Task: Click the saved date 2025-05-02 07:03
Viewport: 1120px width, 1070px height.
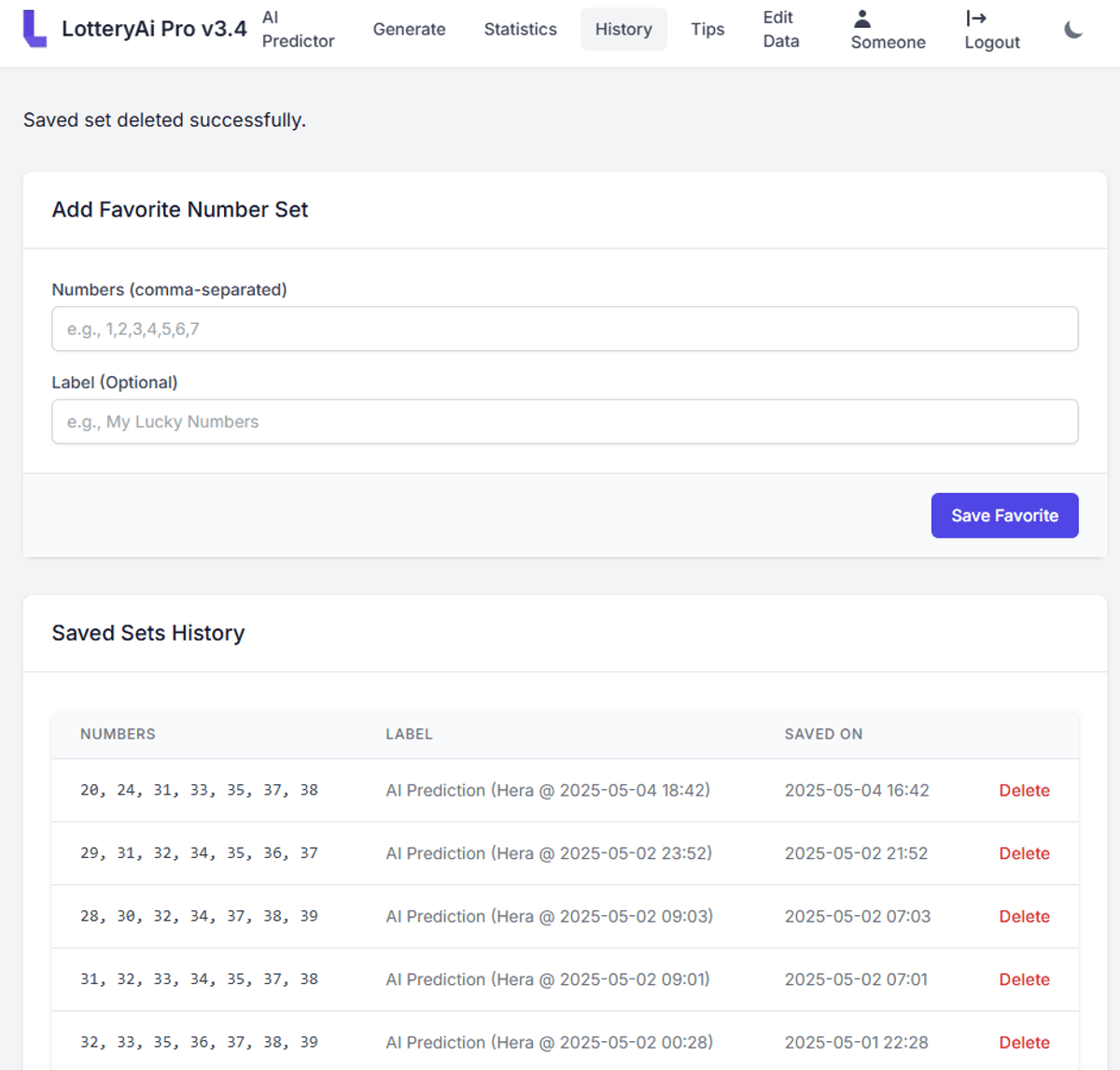Action: pyautogui.click(x=858, y=916)
